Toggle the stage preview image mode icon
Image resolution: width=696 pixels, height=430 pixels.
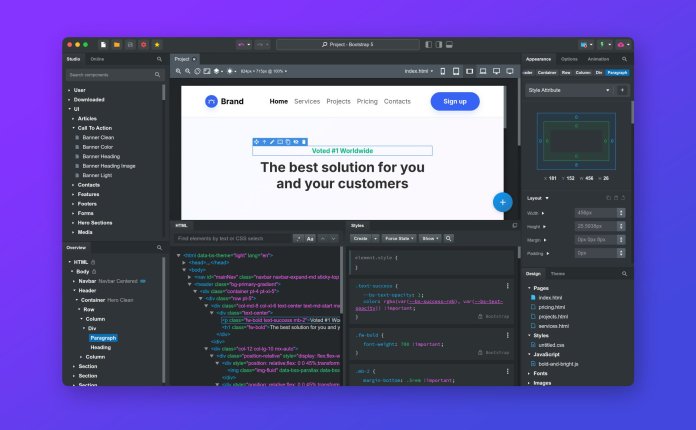coord(207,71)
